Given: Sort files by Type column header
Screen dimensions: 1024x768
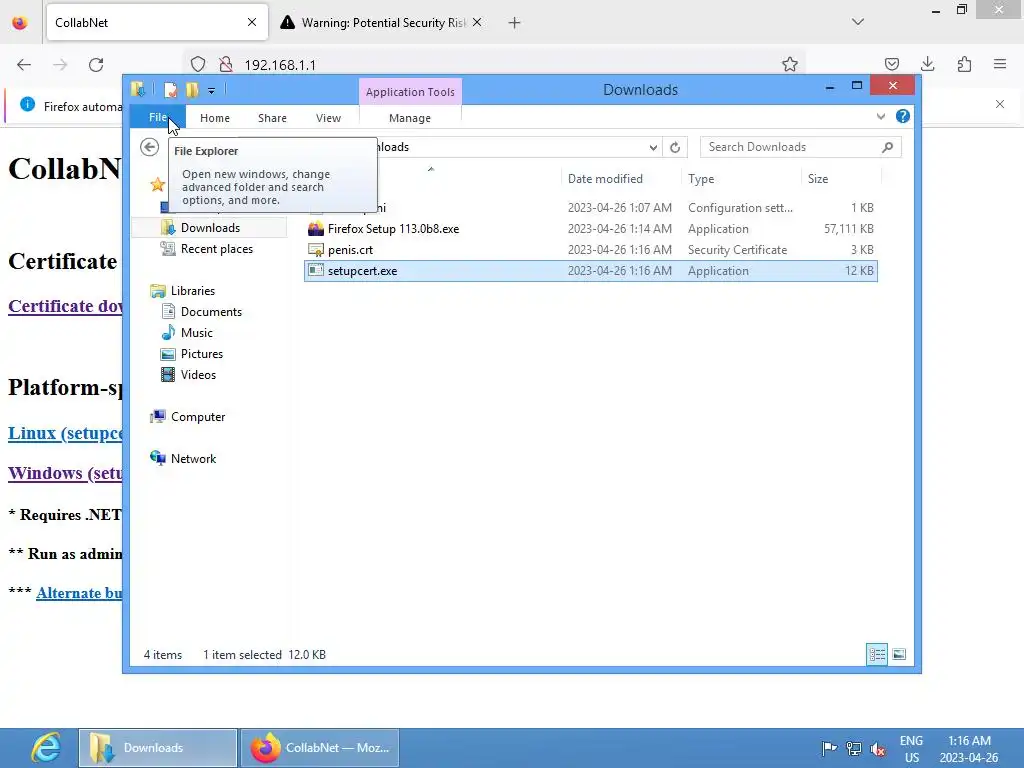Looking at the screenshot, I should click(701, 179).
